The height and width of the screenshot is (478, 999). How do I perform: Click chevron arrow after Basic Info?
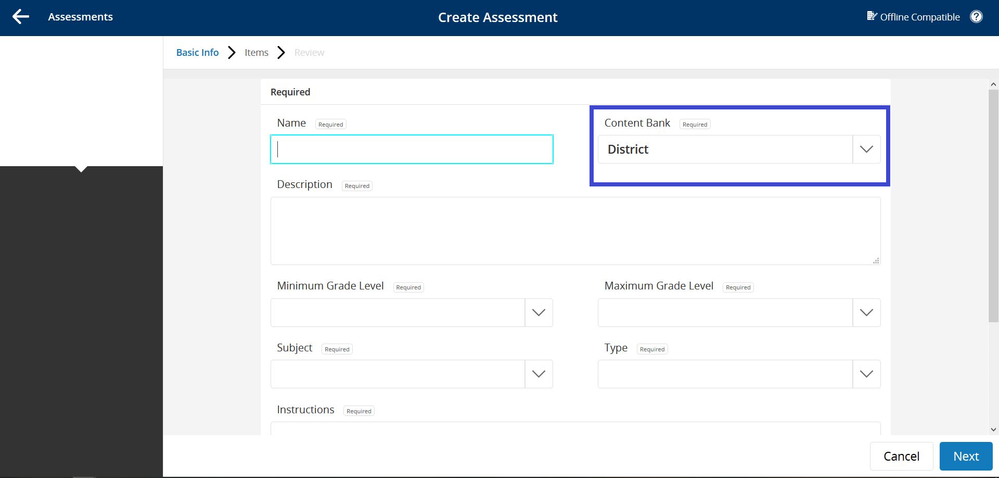pos(232,53)
